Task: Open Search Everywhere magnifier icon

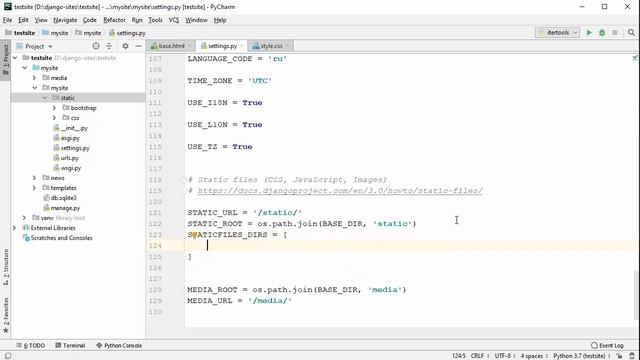Action: [x=631, y=33]
